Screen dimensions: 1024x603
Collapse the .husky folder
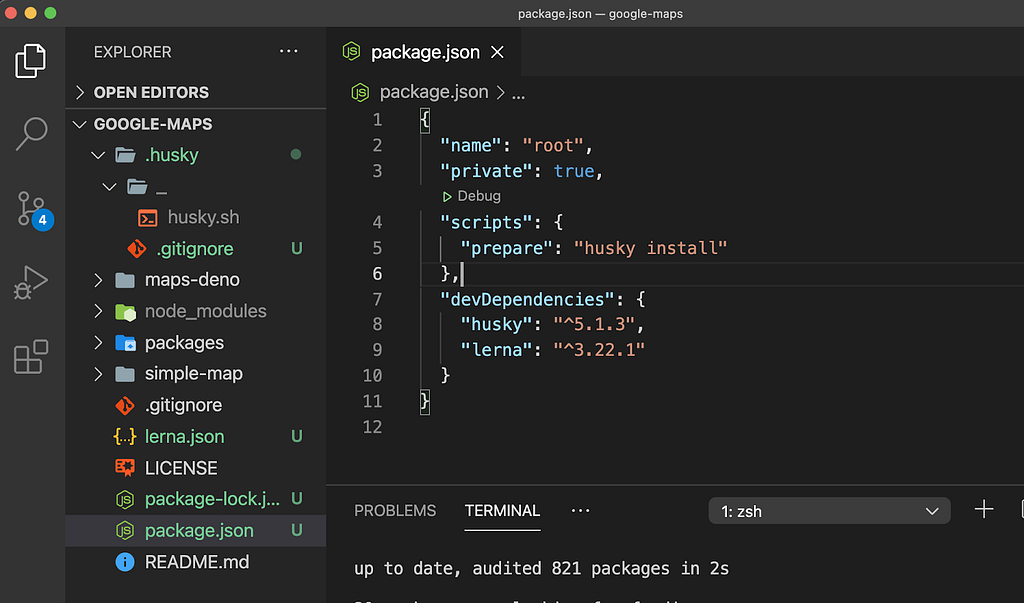point(196,155)
